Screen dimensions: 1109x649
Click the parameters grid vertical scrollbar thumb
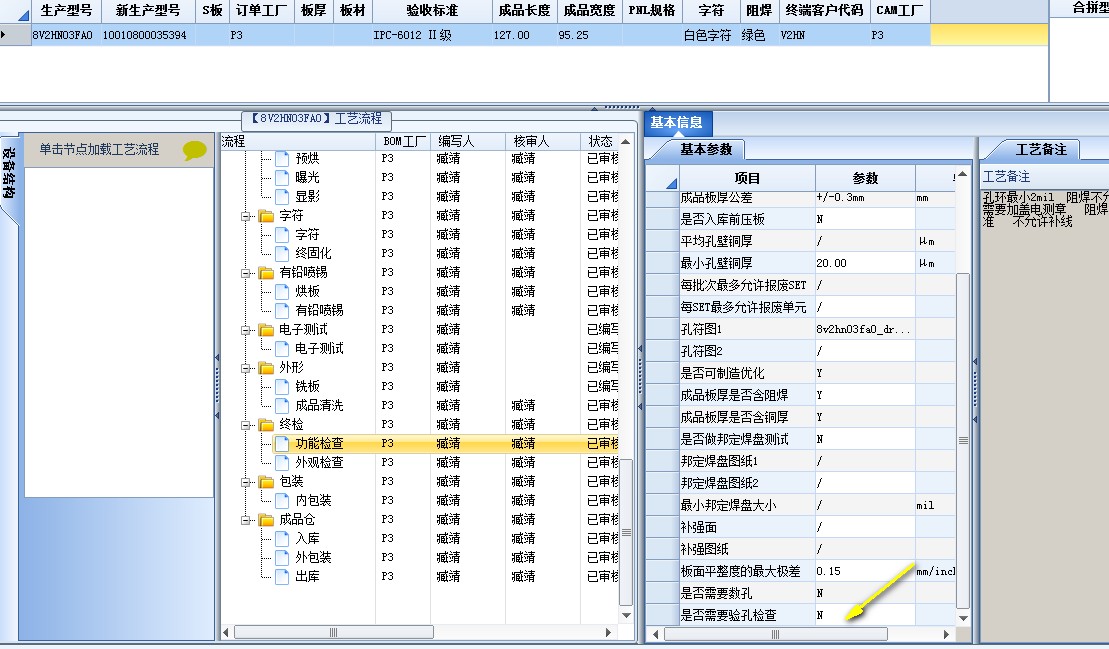tap(963, 440)
